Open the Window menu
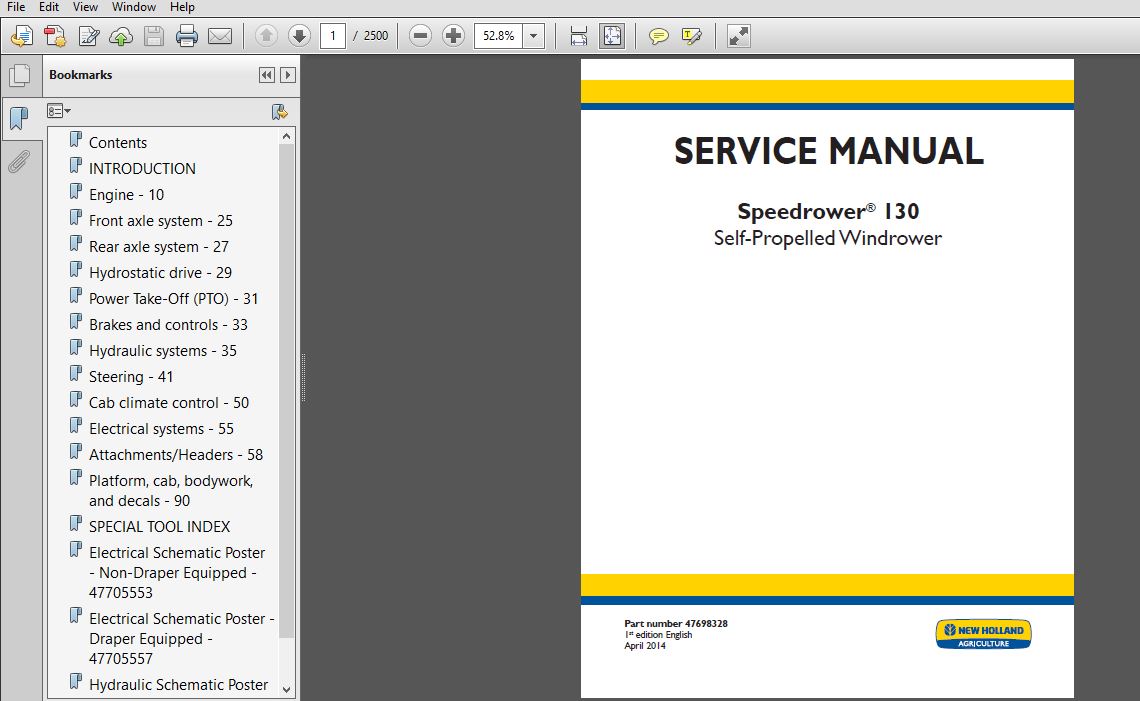 (x=133, y=7)
